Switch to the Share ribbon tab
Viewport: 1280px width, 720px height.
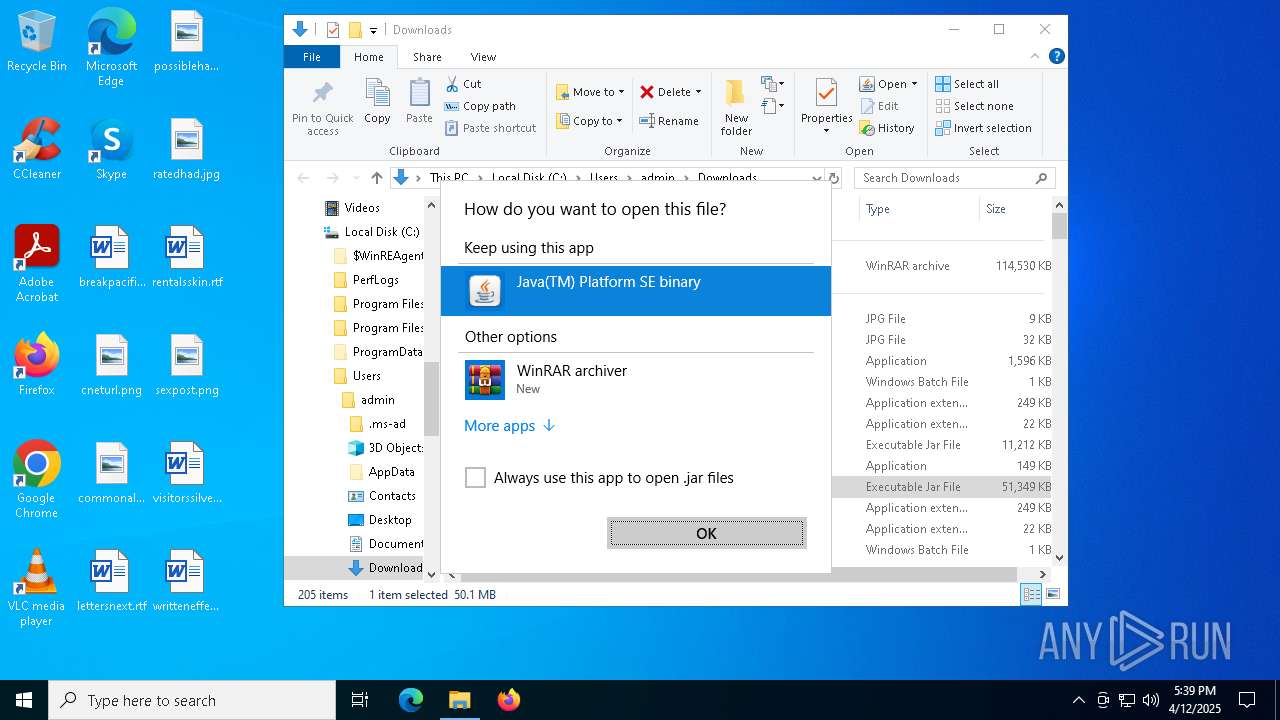427,57
